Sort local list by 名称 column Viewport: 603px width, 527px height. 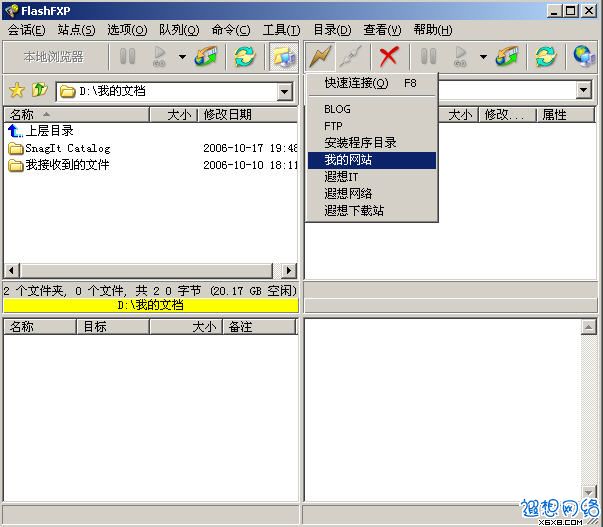(76, 114)
